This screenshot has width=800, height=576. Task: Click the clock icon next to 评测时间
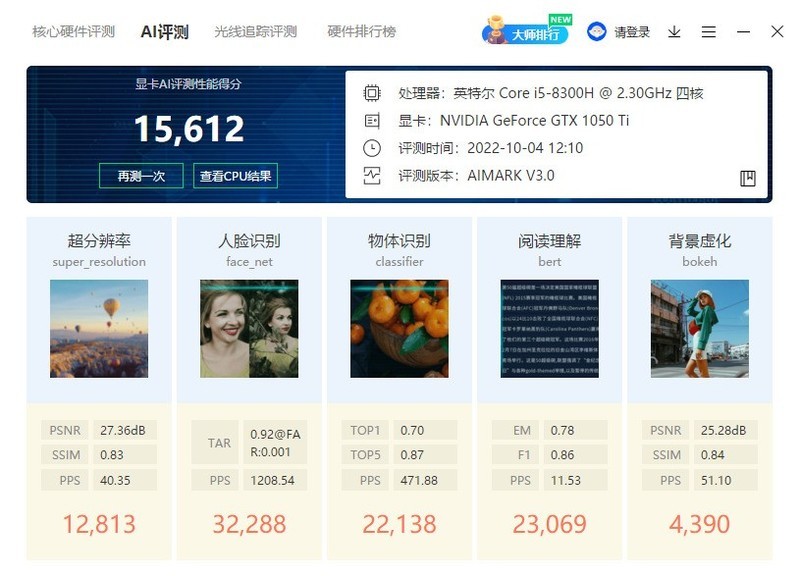(372, 149)
